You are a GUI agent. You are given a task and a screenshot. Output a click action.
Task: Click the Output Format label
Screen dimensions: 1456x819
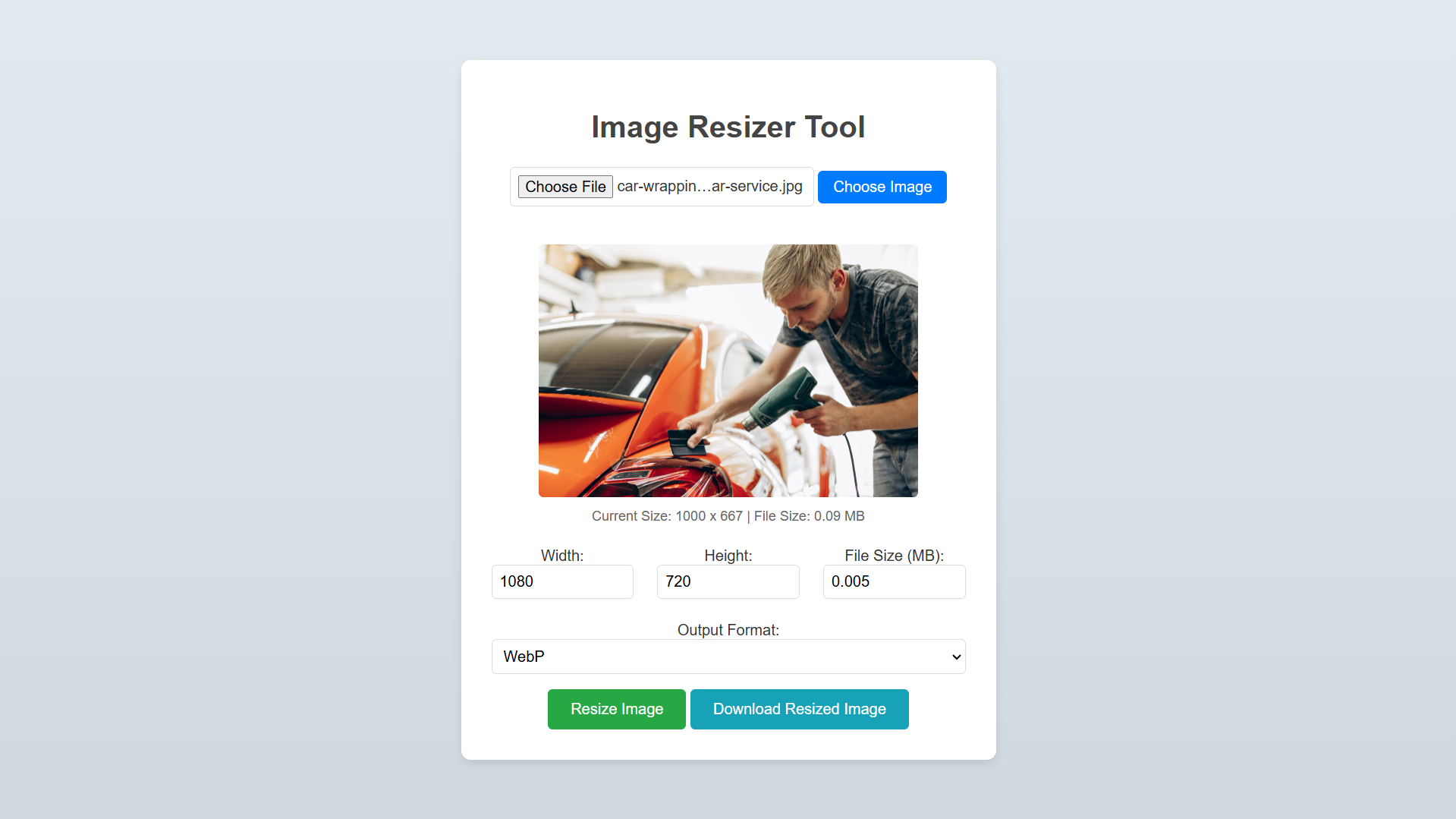pyautogui.click(x=728, y=630)
